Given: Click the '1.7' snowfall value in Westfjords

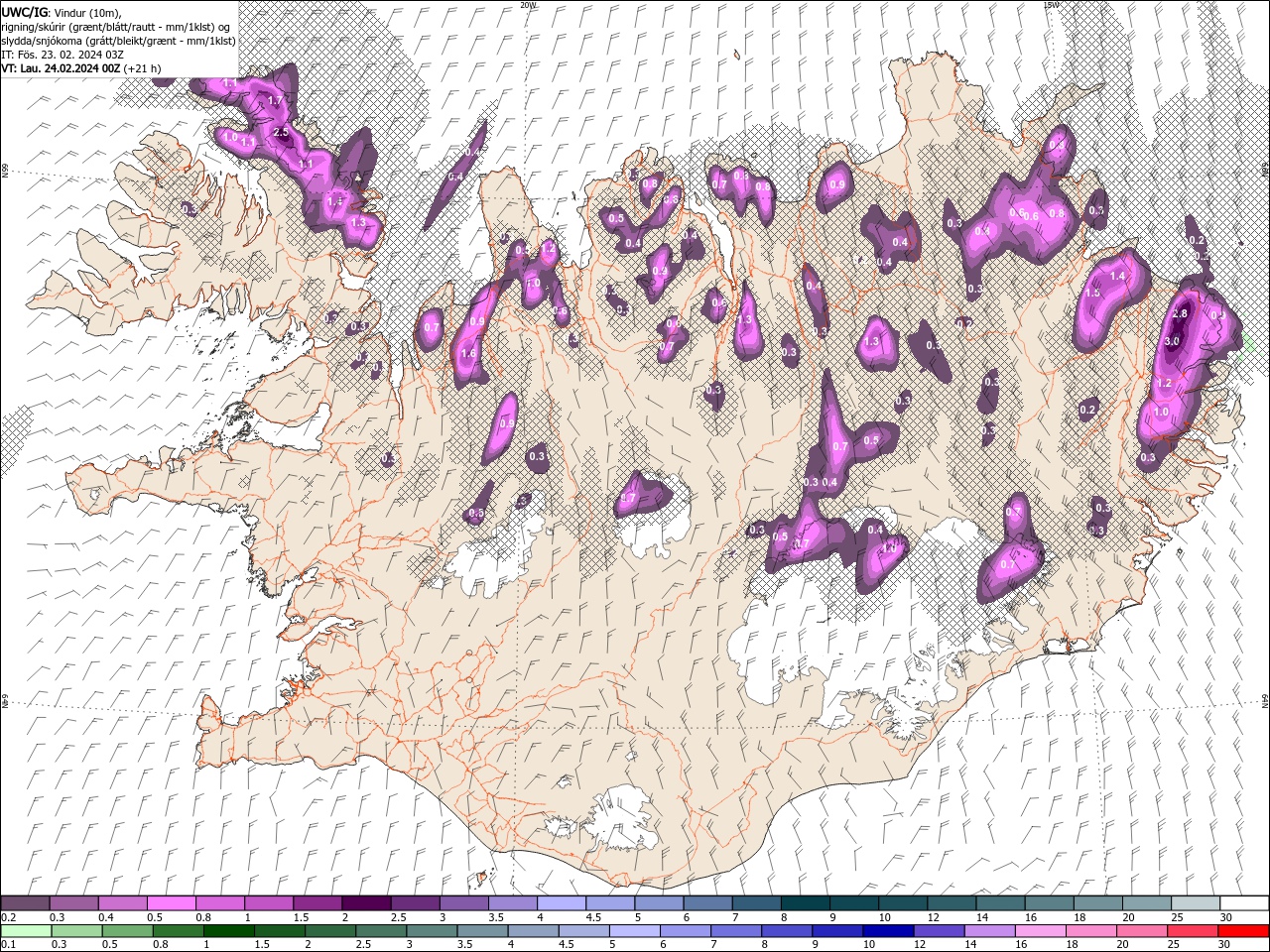Looking at the screenshot, I should (276, 100).
